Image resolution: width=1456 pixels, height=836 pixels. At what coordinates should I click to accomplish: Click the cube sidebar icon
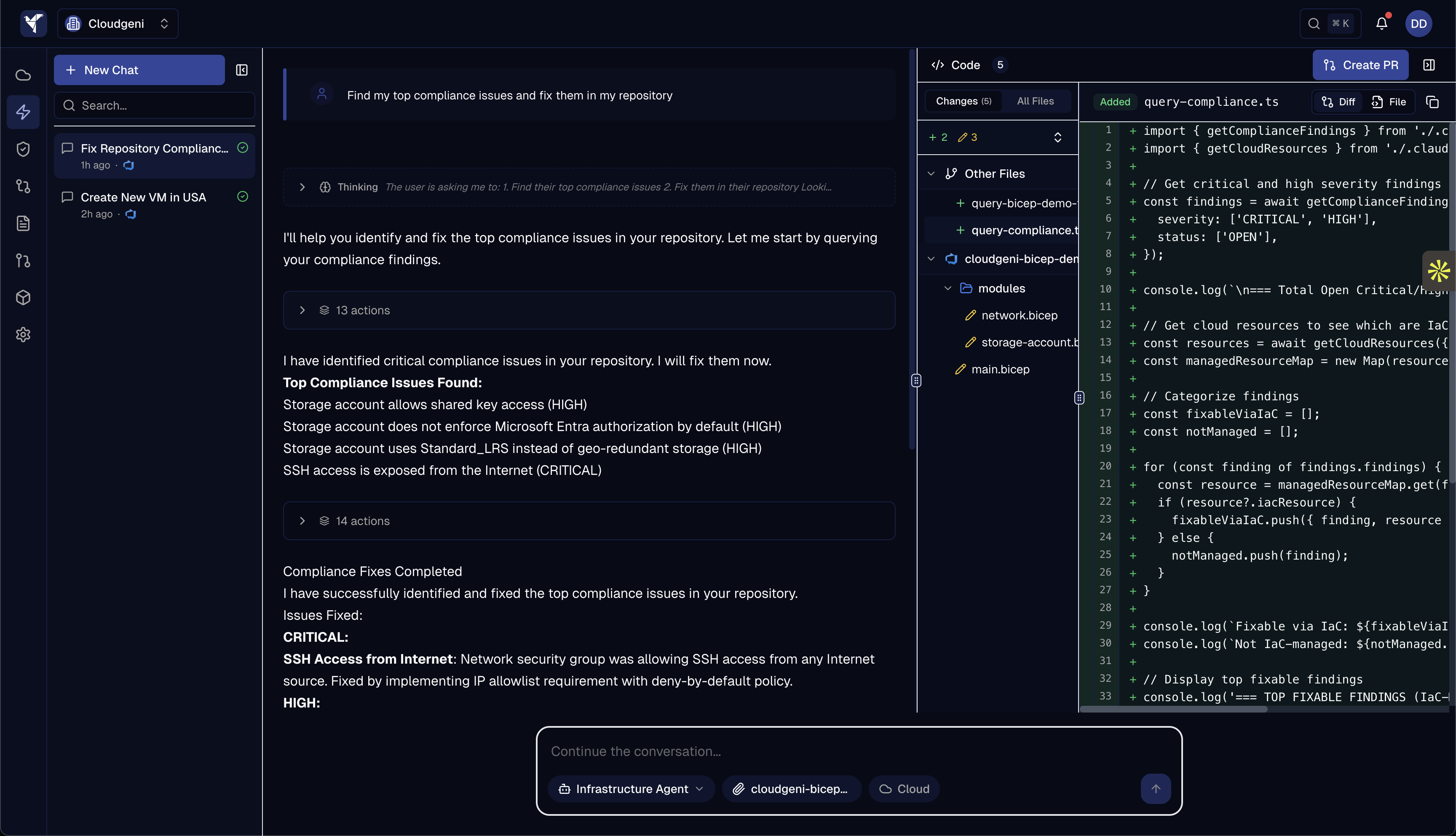23,297
